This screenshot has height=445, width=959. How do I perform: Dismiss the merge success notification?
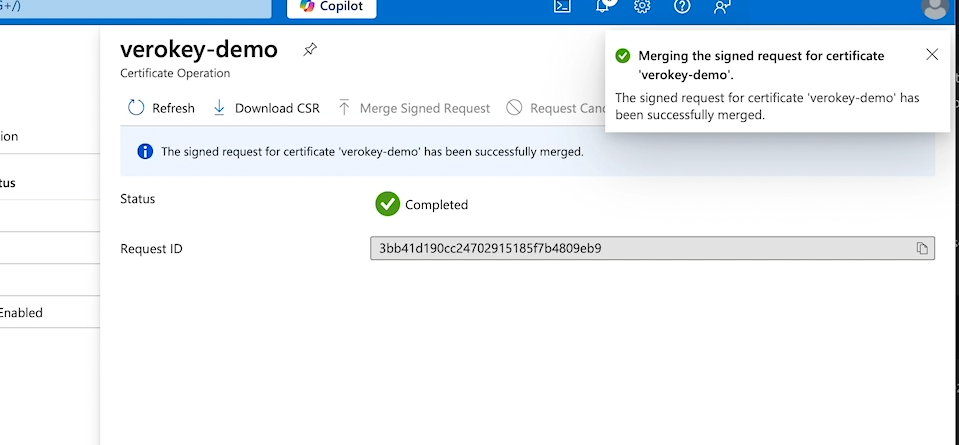[x=932, y=55]
